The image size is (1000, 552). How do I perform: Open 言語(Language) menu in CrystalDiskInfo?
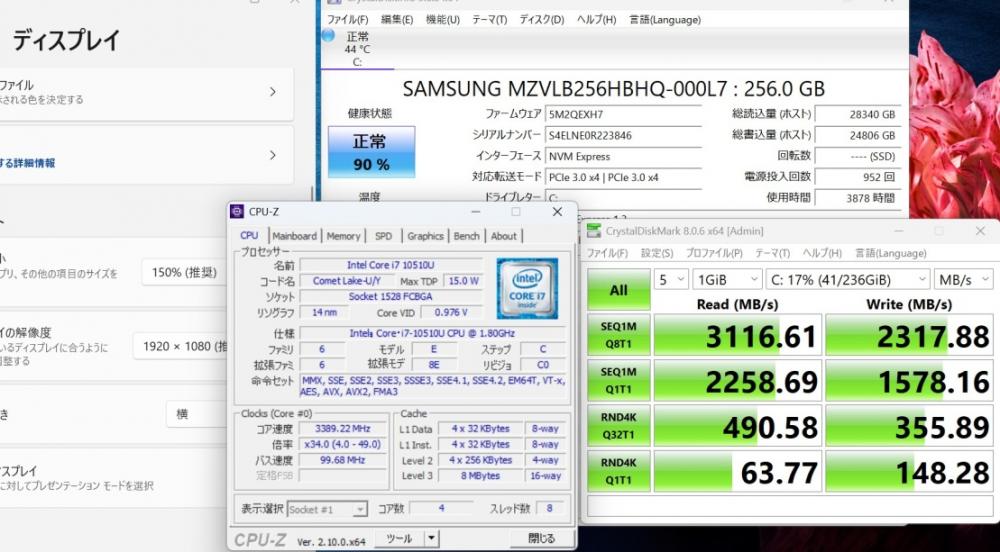click(x=665, y=20)
